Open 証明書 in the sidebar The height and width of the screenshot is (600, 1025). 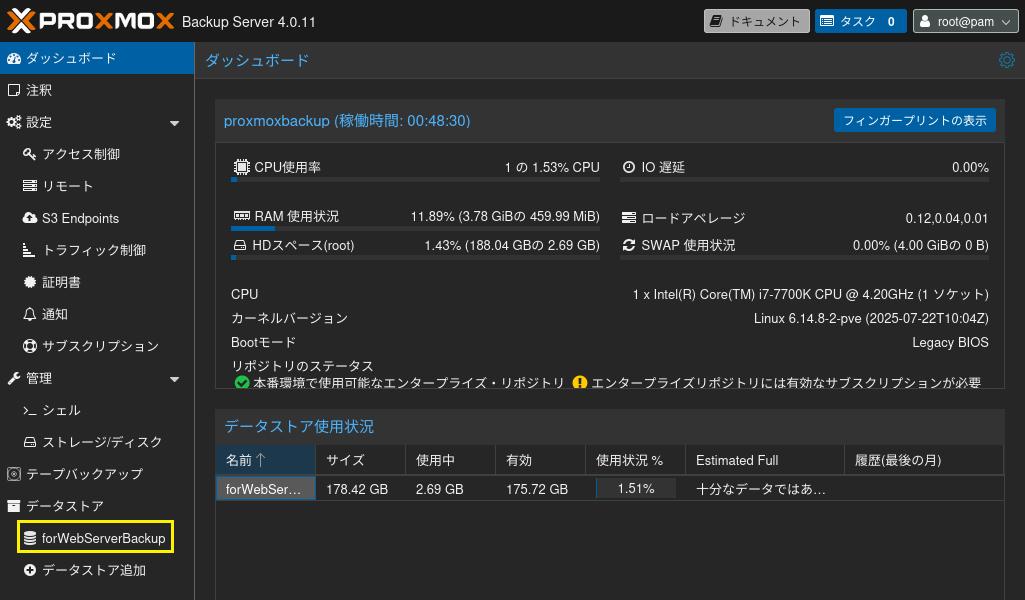click(97, 282)
